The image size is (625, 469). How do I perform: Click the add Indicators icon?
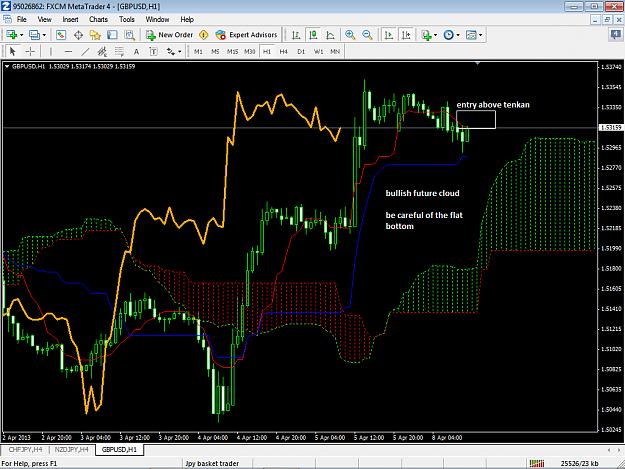click(x=426, y=35)
